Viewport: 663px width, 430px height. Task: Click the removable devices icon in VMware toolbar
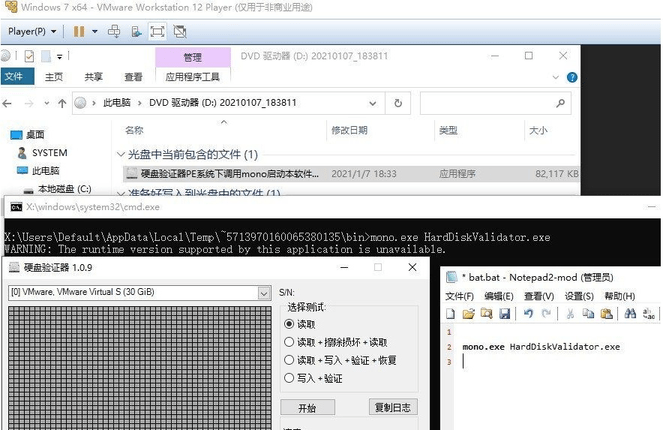(136, 32)
